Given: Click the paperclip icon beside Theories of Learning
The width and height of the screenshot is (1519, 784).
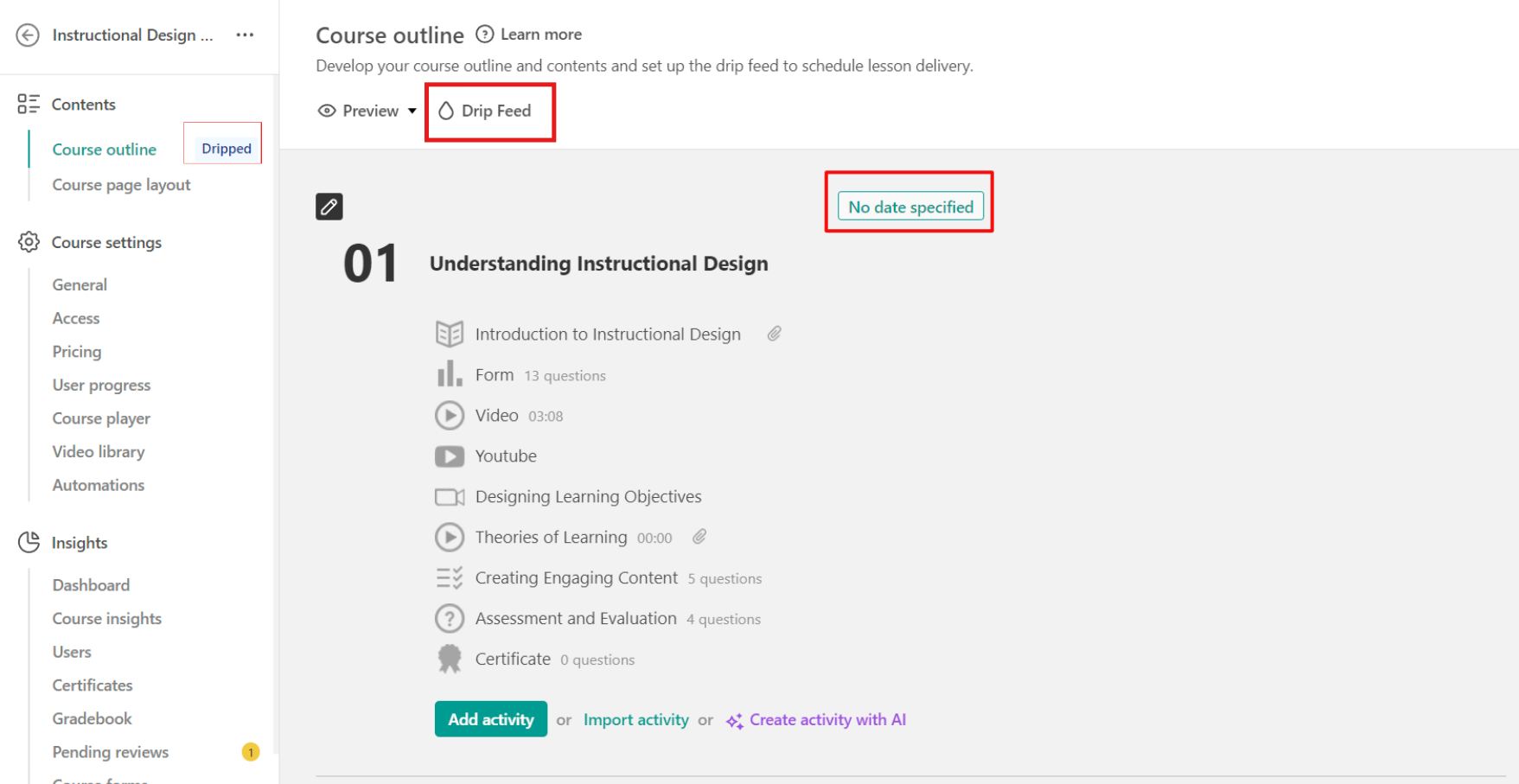Looking at the screenshot, I should (699, 537).
